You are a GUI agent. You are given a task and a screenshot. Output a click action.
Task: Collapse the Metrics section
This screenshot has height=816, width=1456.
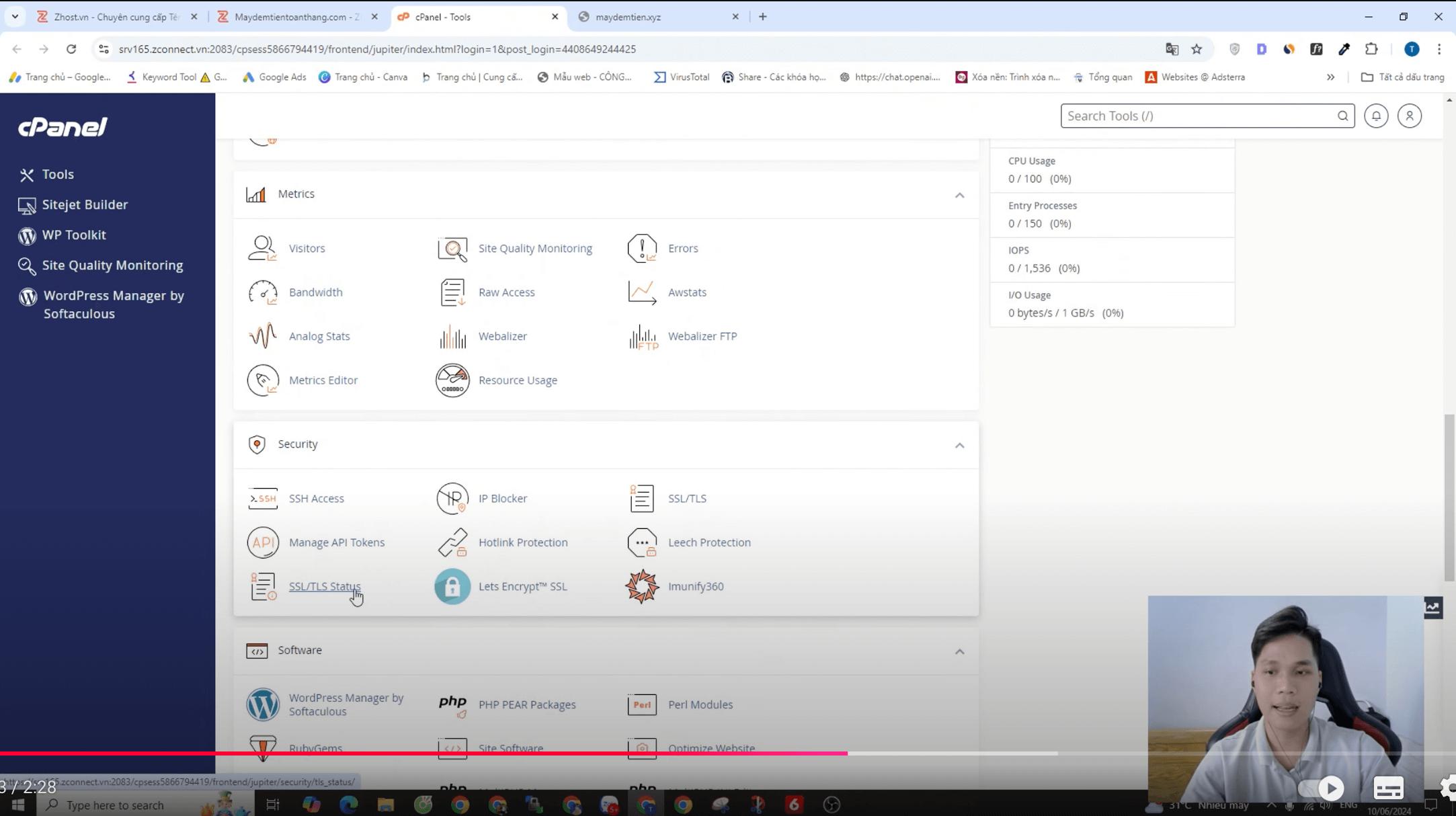click(960, 195)
